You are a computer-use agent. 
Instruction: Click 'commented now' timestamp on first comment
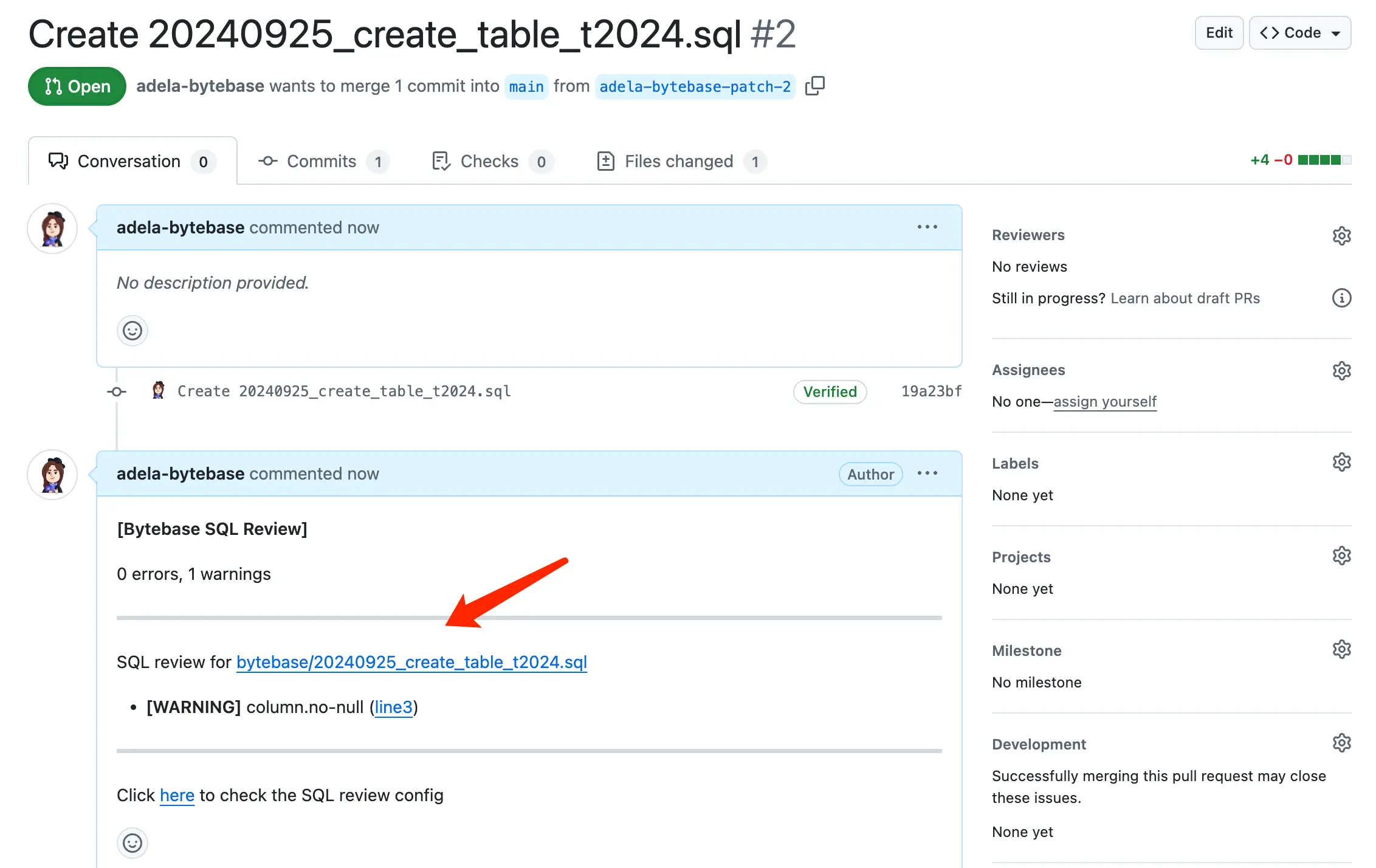314,227
